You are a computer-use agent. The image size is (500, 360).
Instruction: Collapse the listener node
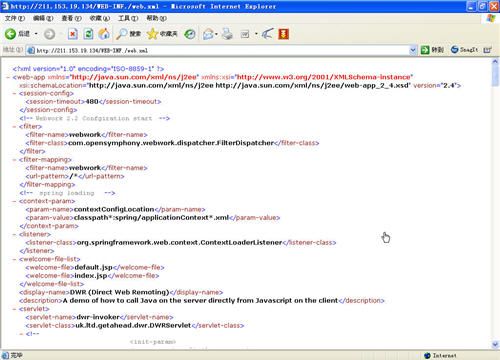[x=14, y=235]
